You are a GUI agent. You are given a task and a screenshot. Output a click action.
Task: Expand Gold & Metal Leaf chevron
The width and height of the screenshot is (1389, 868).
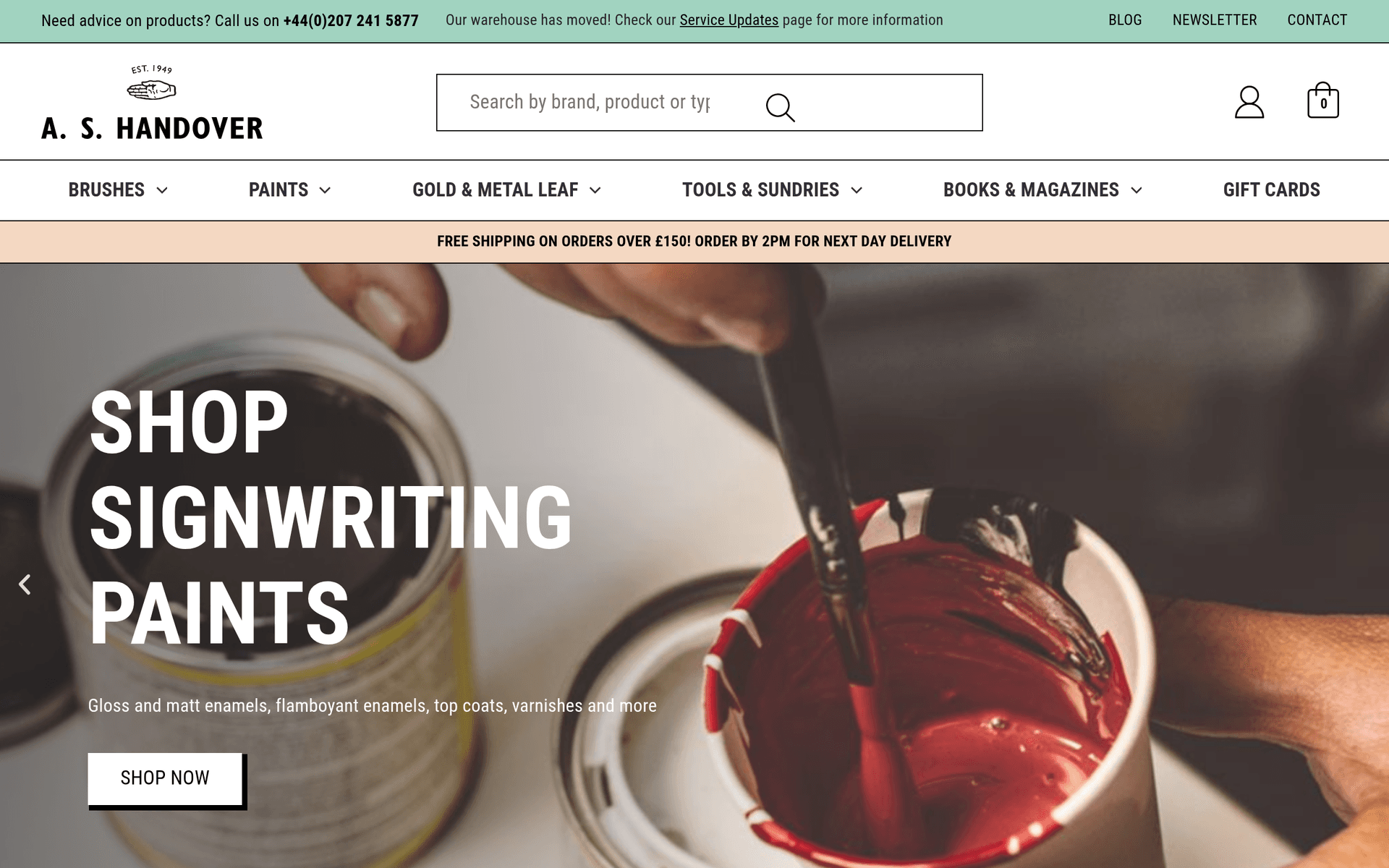595,190
